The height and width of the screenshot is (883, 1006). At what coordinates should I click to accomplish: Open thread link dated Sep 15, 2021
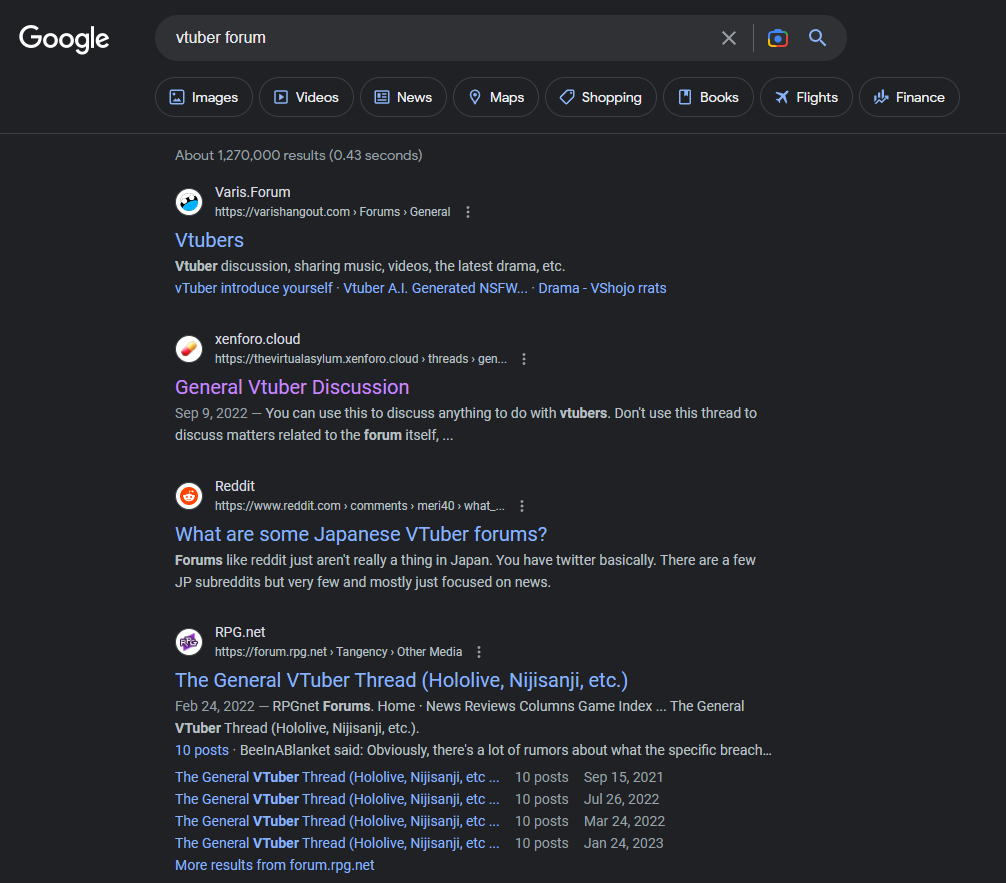(337, 777)
